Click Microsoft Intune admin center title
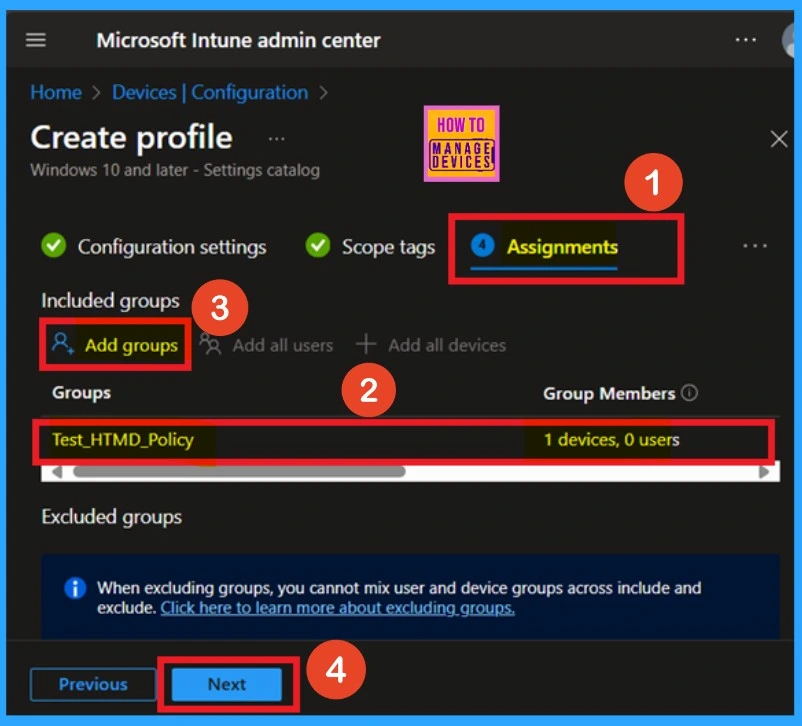Image resolution: width=802 pixels, height=726 pixels. [238, 40]
